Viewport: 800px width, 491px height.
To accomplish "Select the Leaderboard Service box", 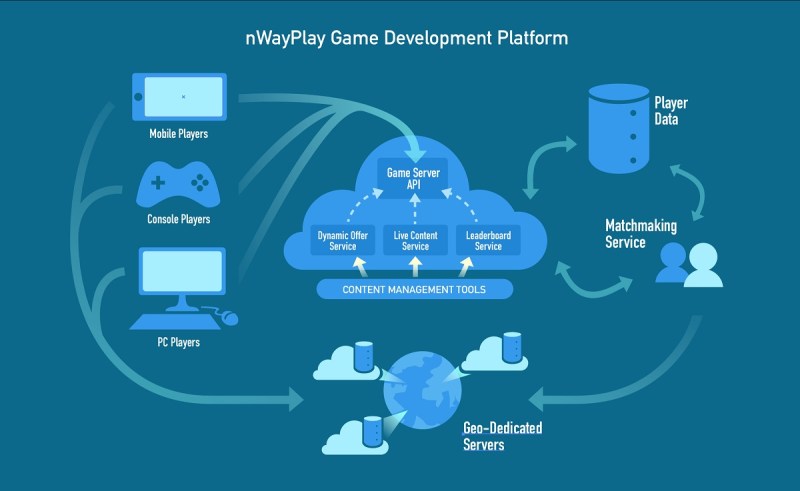I will click(488, 240).
